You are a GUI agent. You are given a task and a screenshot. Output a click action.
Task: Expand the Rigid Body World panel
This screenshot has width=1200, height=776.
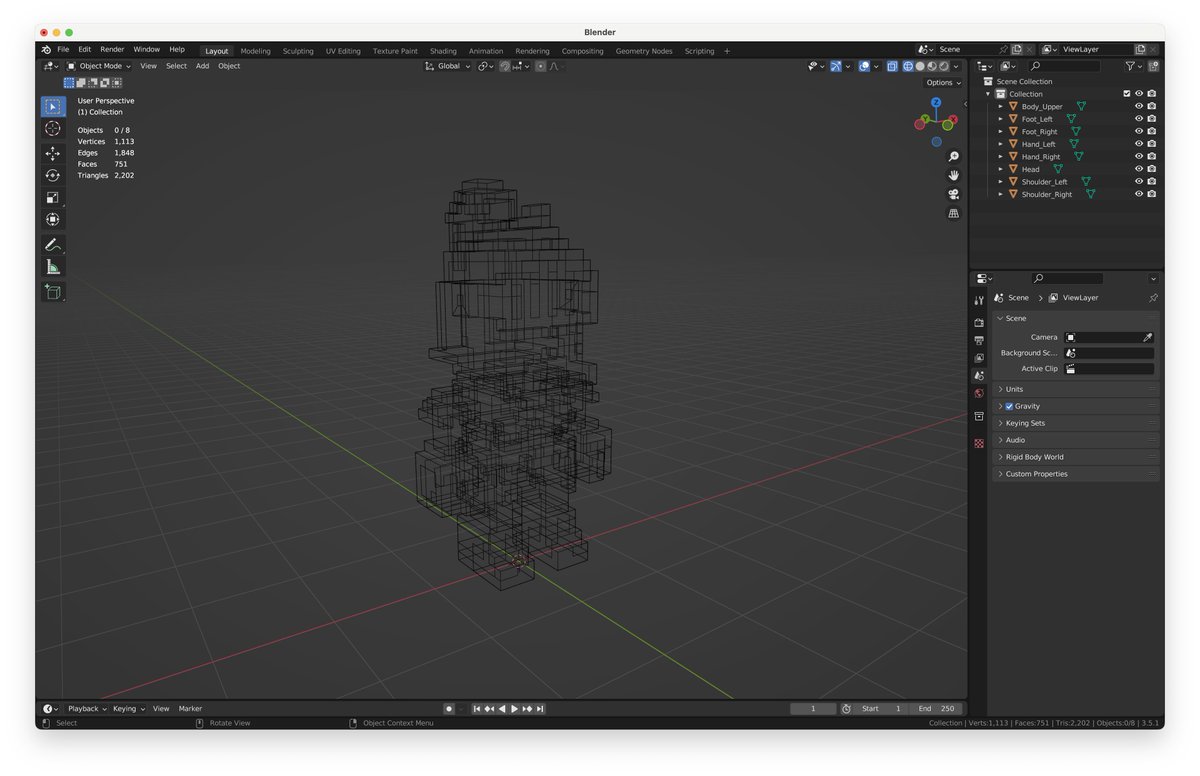(x=1076, y=457)
